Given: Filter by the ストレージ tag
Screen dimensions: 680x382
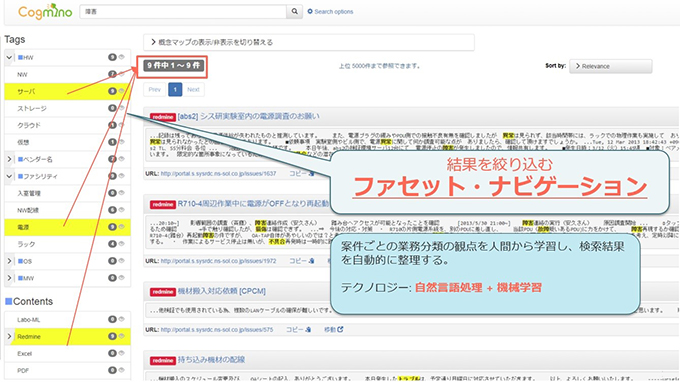Looking at the screenshot, I should (32, 108).
